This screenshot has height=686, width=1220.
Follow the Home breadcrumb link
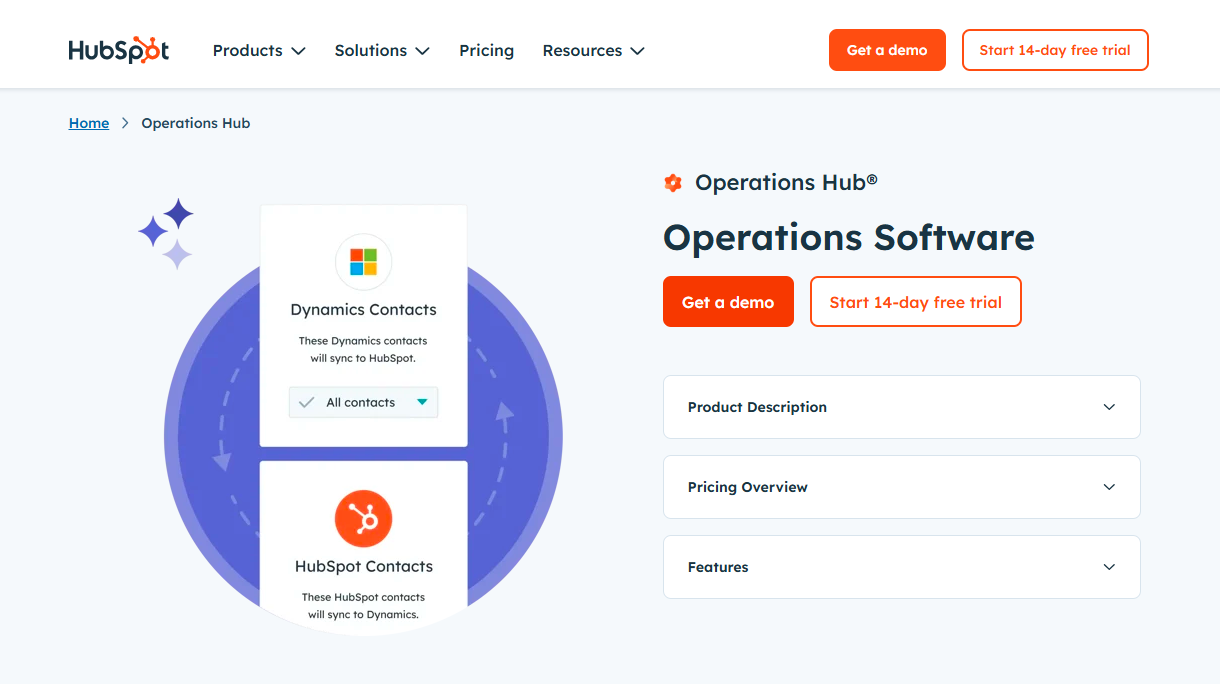tap(89, 123)
